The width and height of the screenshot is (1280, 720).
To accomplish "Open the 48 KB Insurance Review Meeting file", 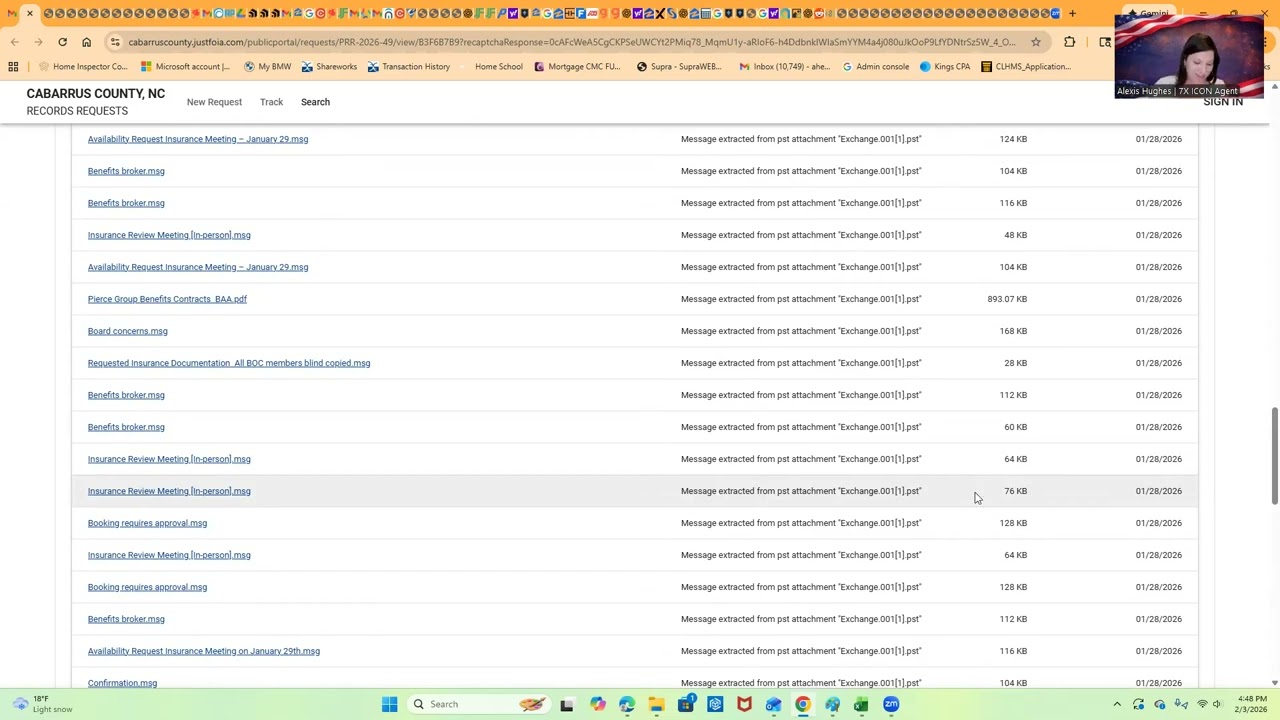I will pyautogui.click(x=169, y=235).
